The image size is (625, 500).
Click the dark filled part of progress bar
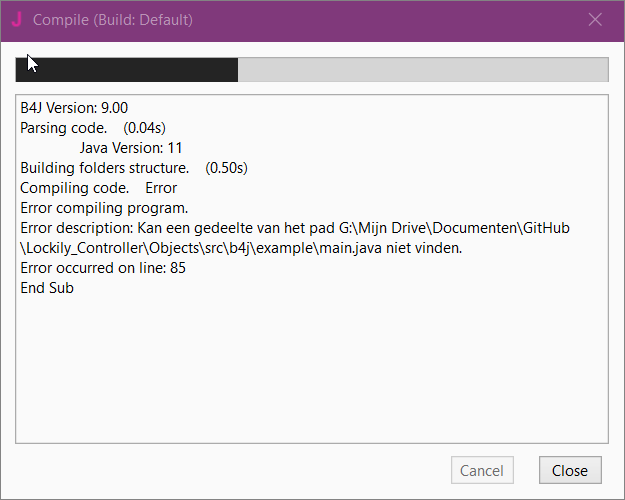coord(127,69)
